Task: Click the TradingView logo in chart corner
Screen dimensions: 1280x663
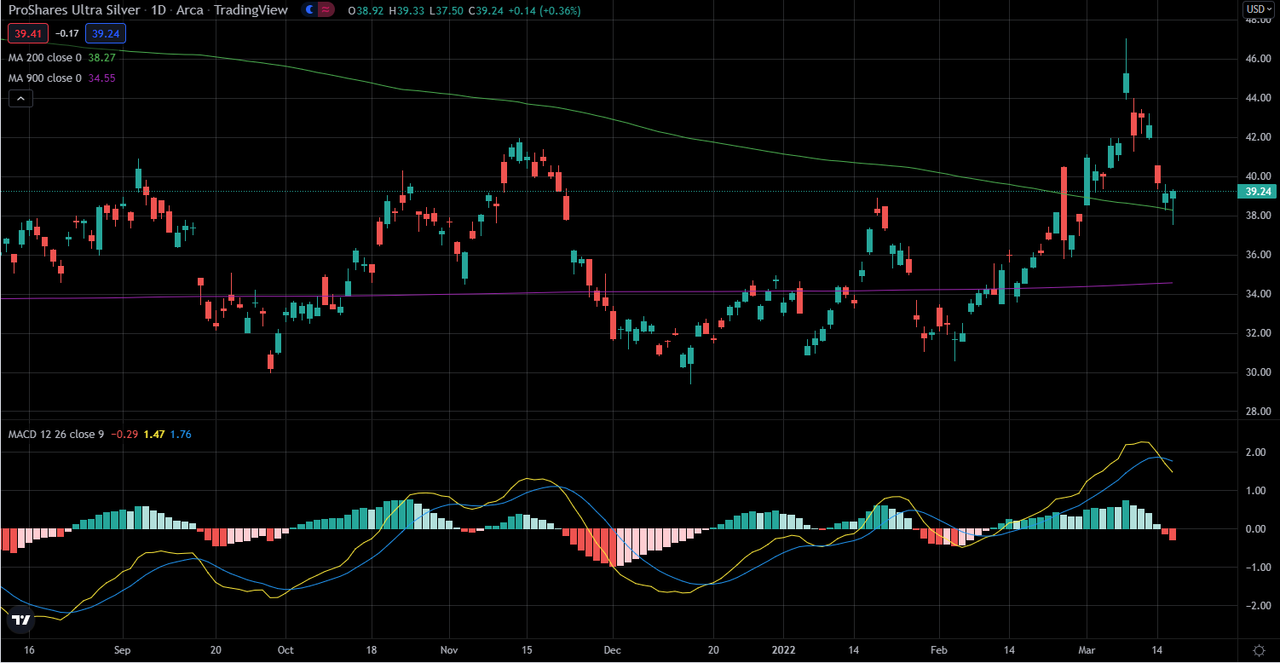Action: click(20, 620)
